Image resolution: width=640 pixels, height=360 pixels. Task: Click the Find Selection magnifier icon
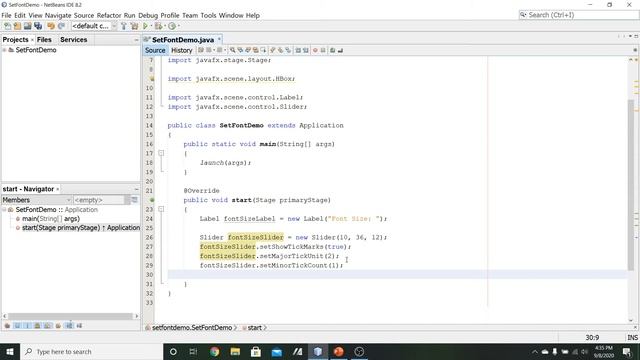[x=232, y=50]
